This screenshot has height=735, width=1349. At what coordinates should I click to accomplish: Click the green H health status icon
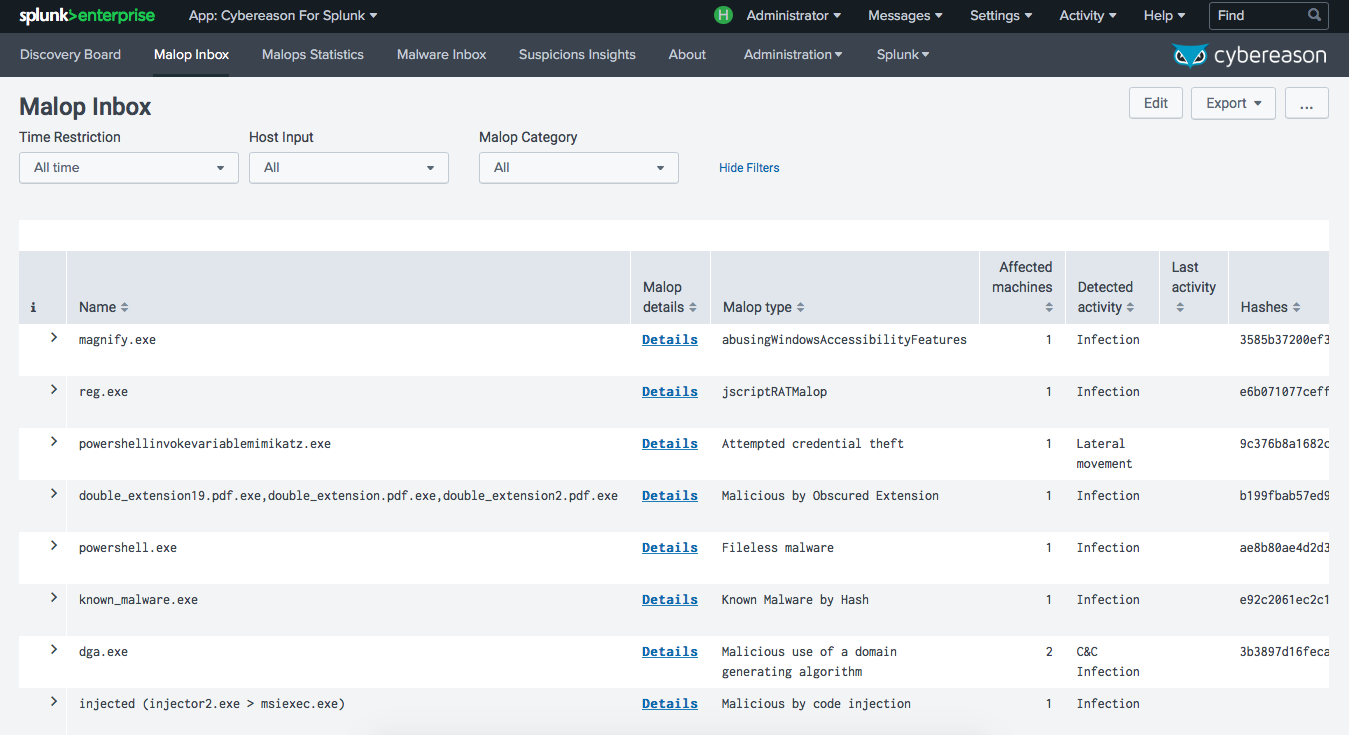tap(724, 16)
